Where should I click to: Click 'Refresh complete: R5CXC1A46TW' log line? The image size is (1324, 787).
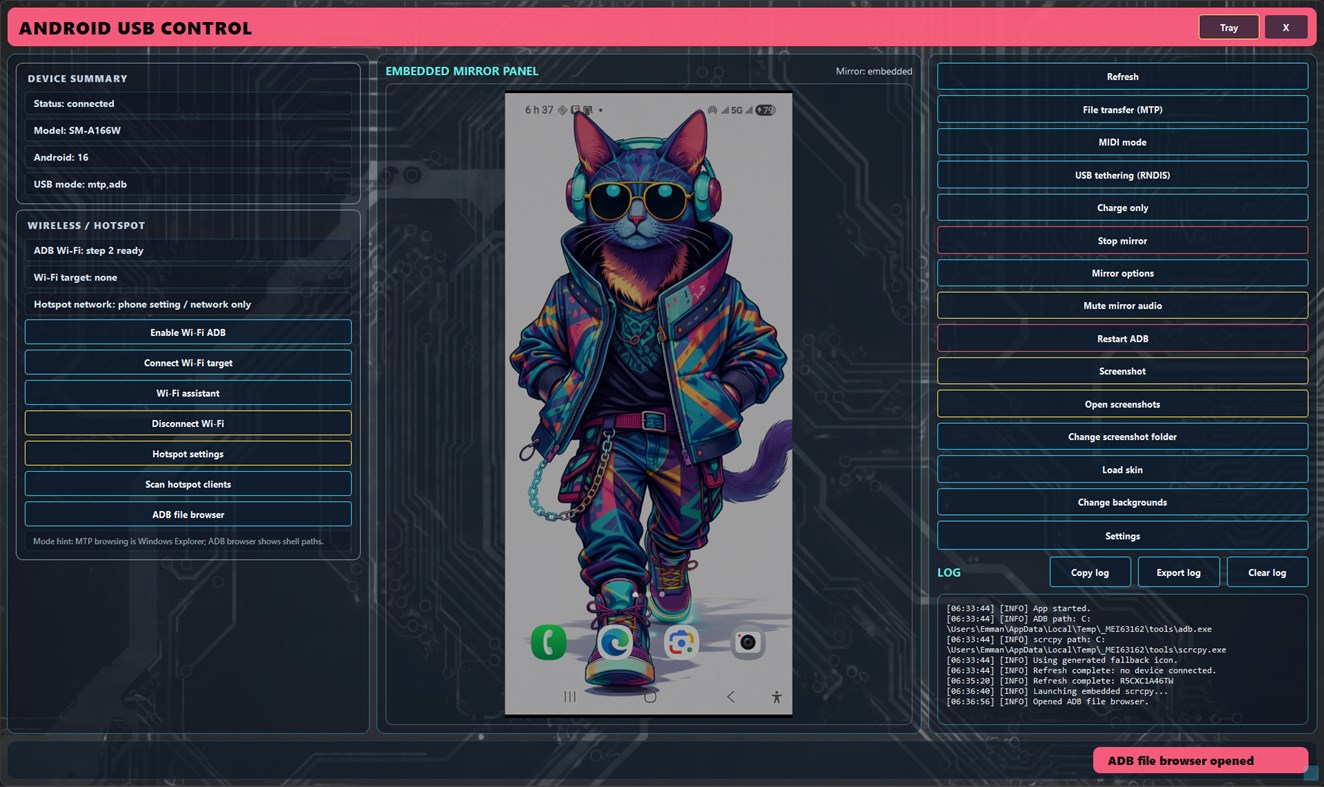[1060, 681]
